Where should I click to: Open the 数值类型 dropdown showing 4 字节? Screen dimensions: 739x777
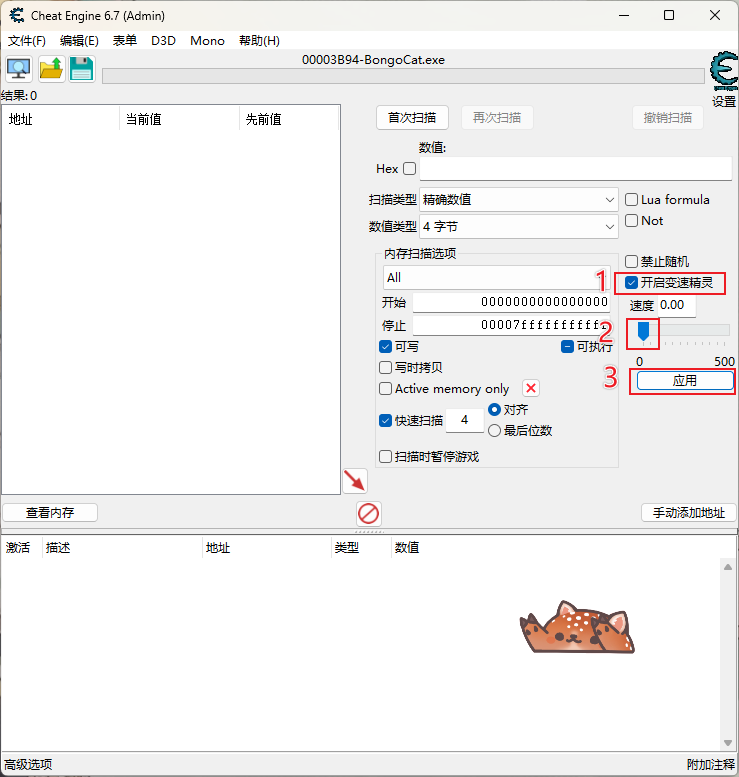click(x=518, y=227)
